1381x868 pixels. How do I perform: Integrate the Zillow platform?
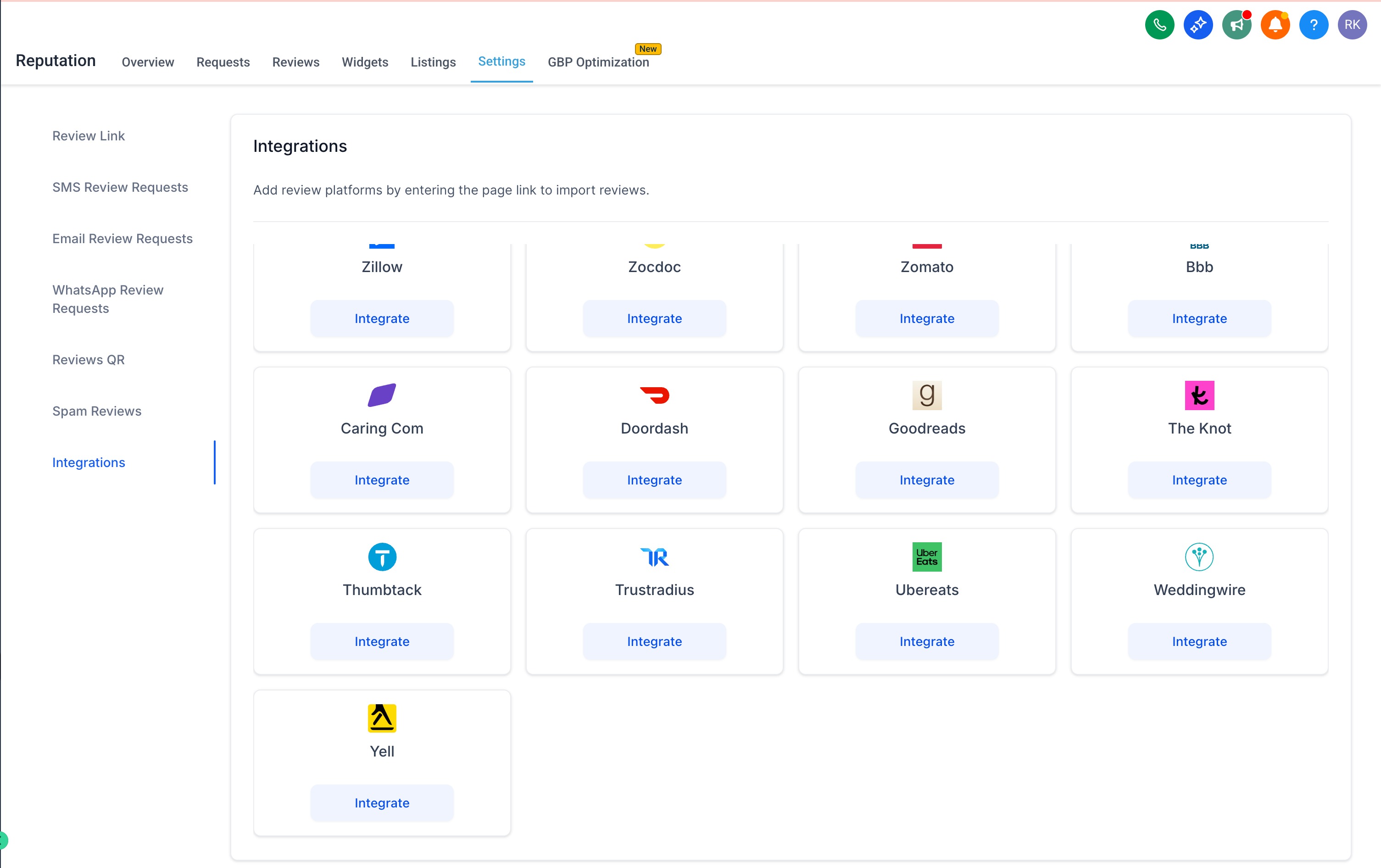[382, 318]
